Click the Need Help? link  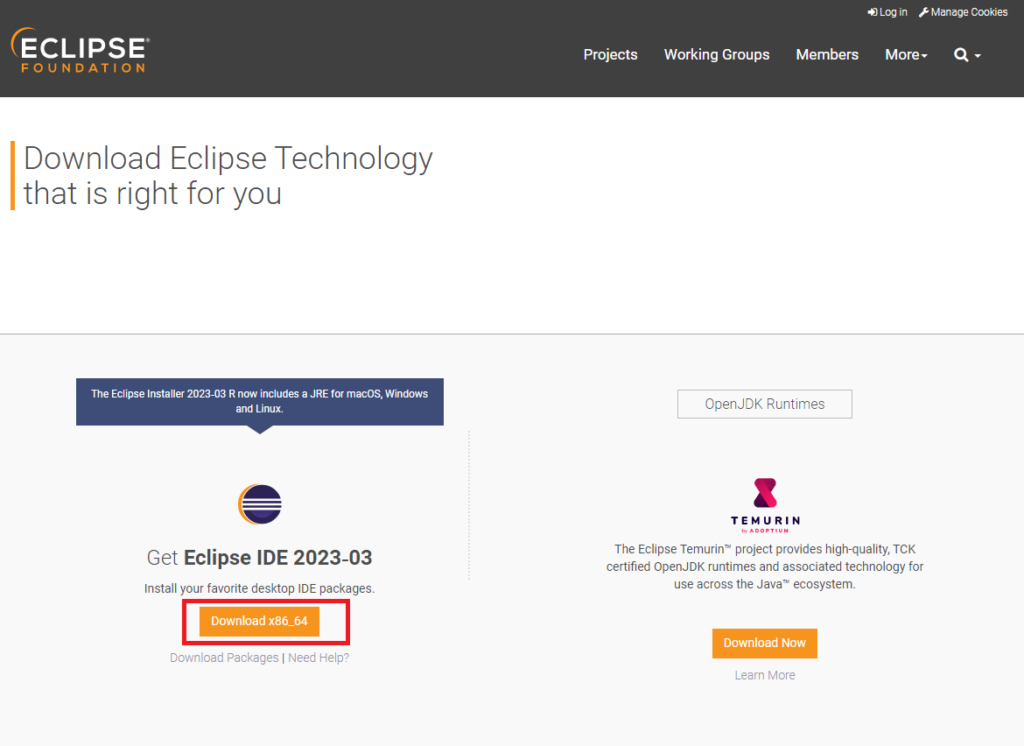click(318, 657)
